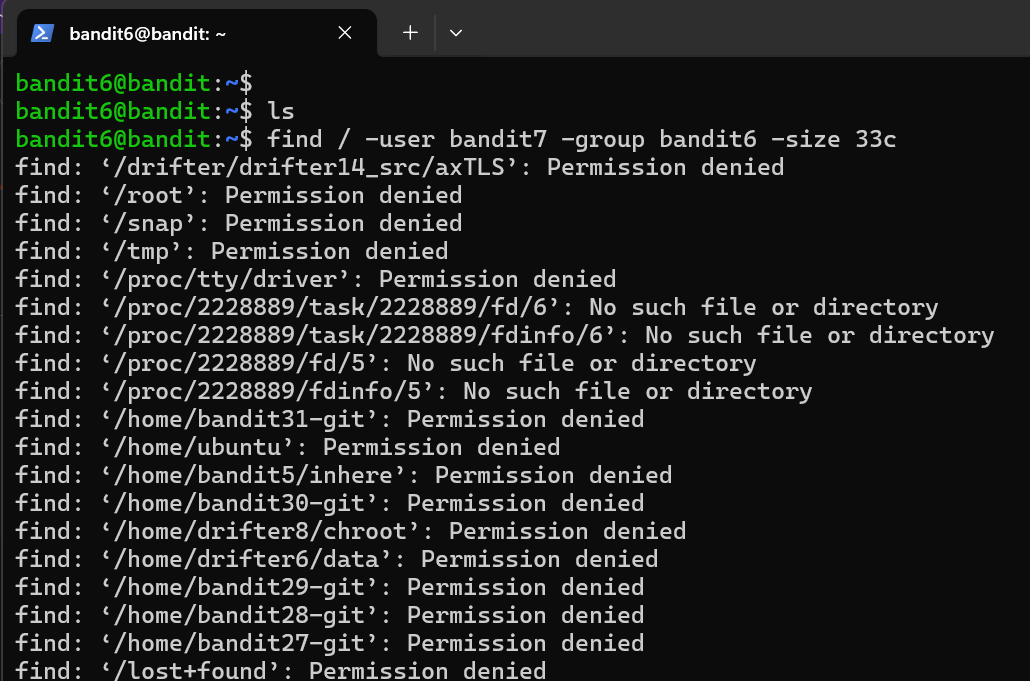Click the '/snap' Permission denied line
Viewport: 1030px width, 681px height.
[x=240, y=223]
